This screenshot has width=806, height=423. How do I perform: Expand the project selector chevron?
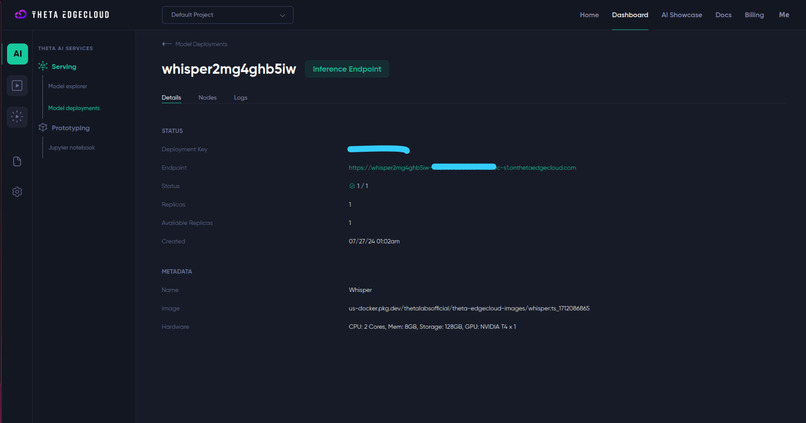pyautogui.click(x=282, y=15)
